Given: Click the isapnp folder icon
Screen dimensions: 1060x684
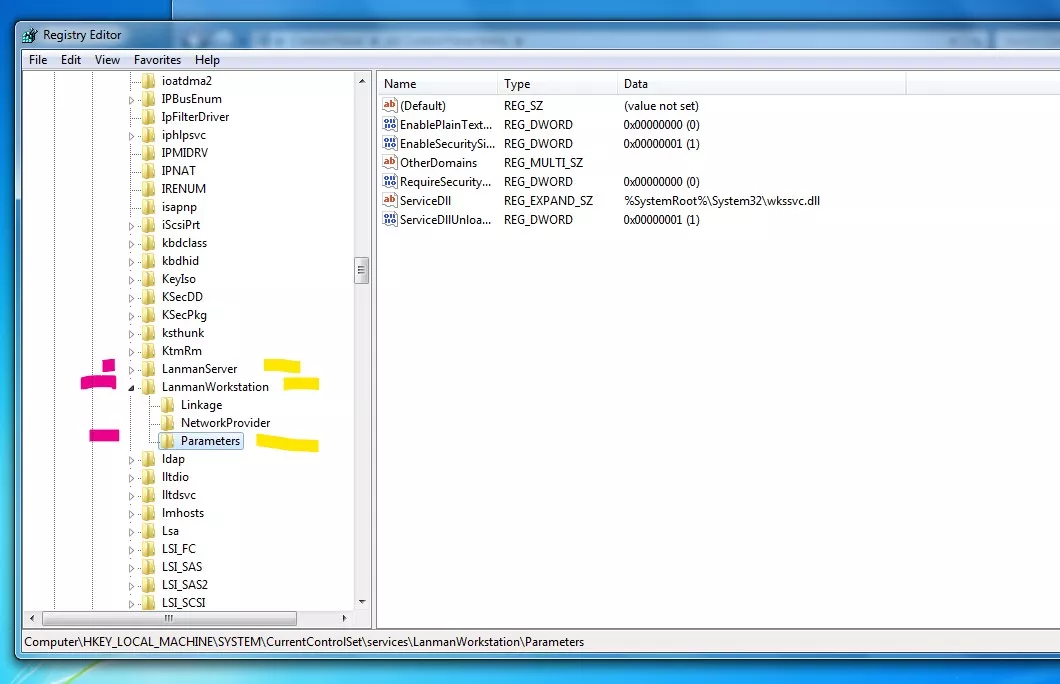Looking at the screenshot, I should pyautogui.click(x=148, y=207).
